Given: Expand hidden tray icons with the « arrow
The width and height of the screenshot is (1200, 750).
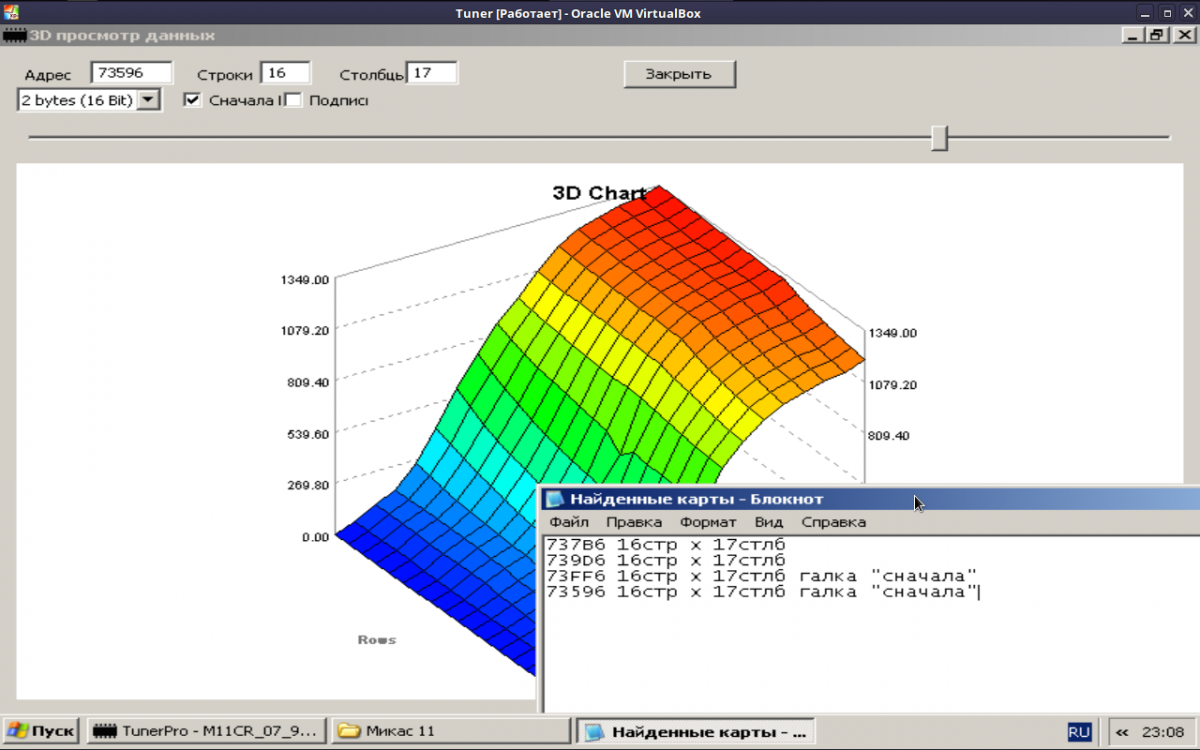Looking at the screenshot, I should pyautogui.click(x=1122, y=732).
